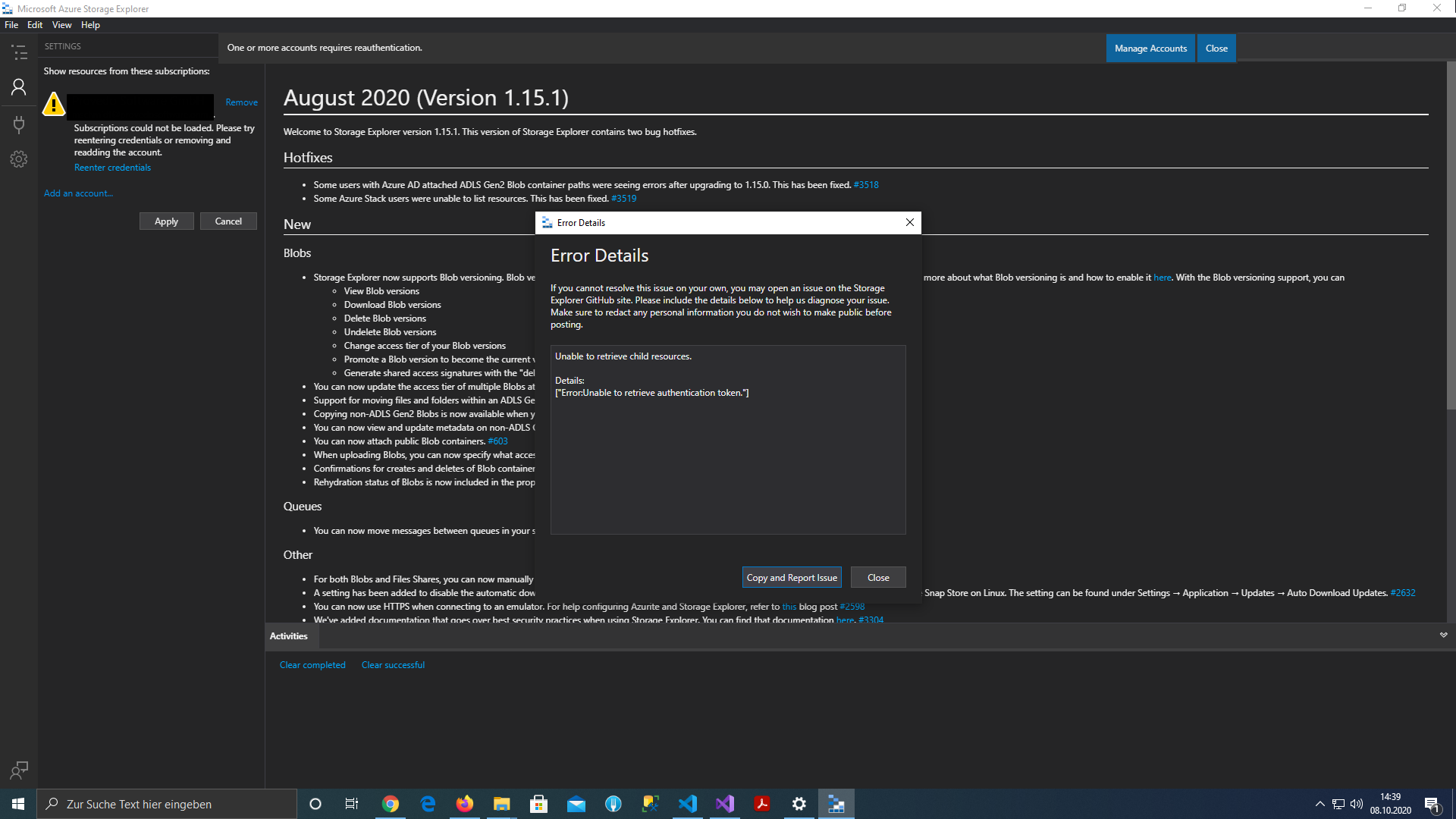Send feedback via the smiley icon bottom left
The image size is (1456, 819).
(19, 770)
